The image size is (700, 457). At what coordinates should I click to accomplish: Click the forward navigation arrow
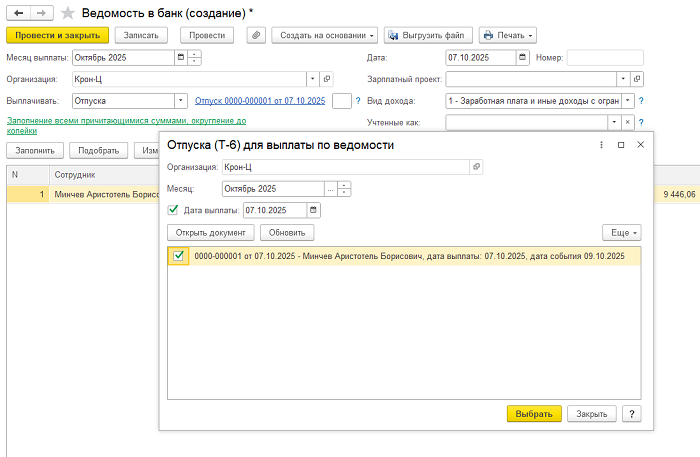[42, 12]
